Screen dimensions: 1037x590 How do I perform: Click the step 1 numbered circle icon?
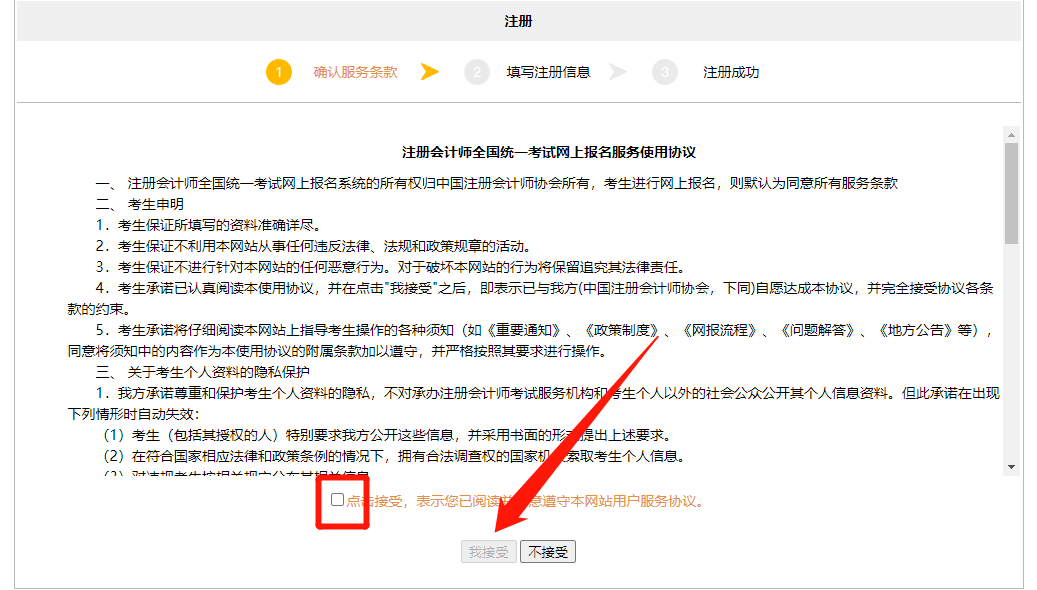[279, 72]
